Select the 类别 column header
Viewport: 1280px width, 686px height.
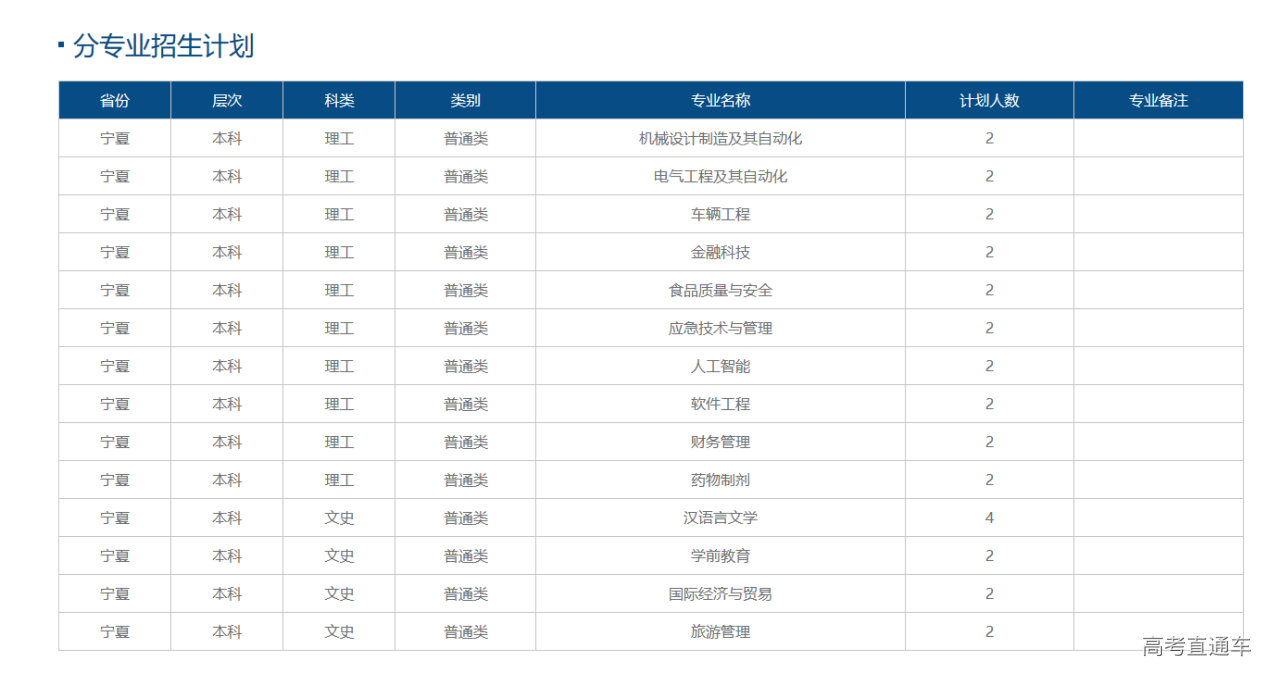coord(465,100)
